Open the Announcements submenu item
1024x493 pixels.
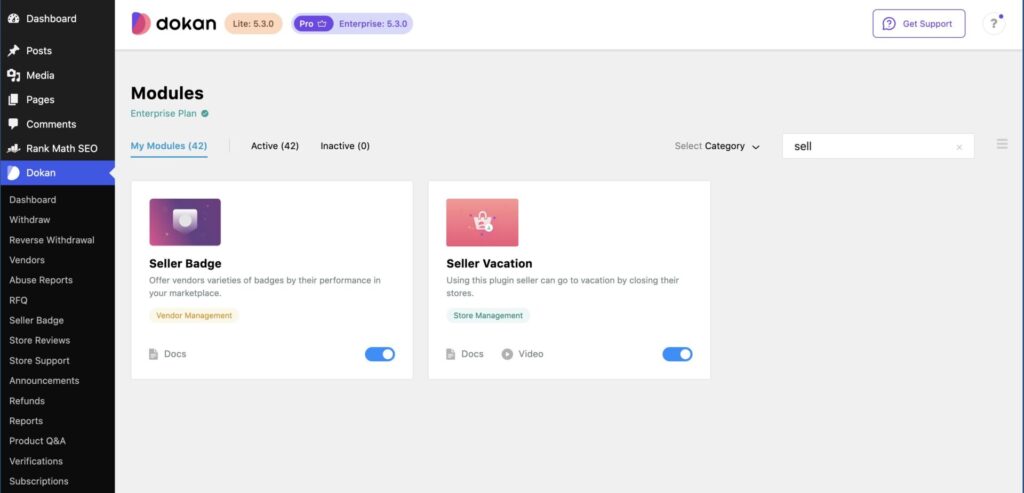[x=44, y=381]
